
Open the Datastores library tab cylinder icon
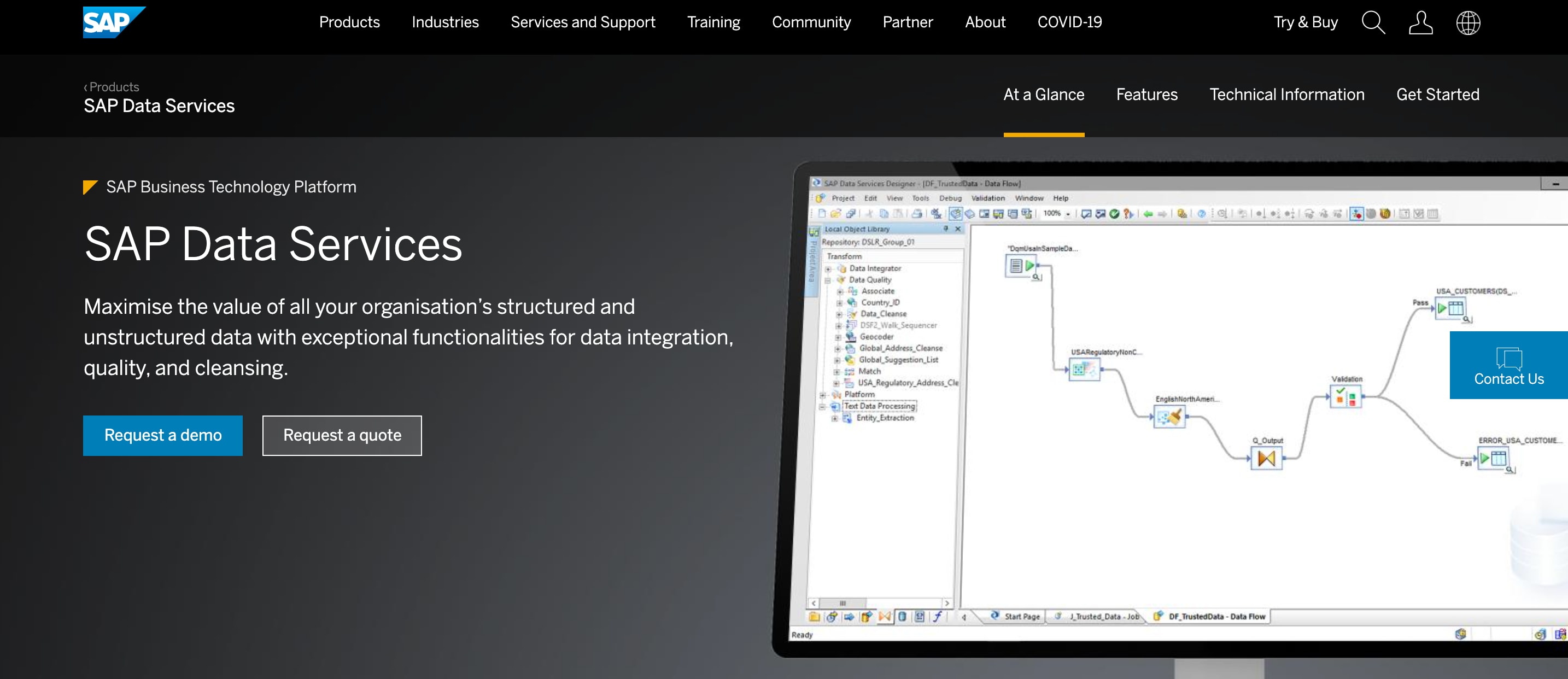click(902, 616)
